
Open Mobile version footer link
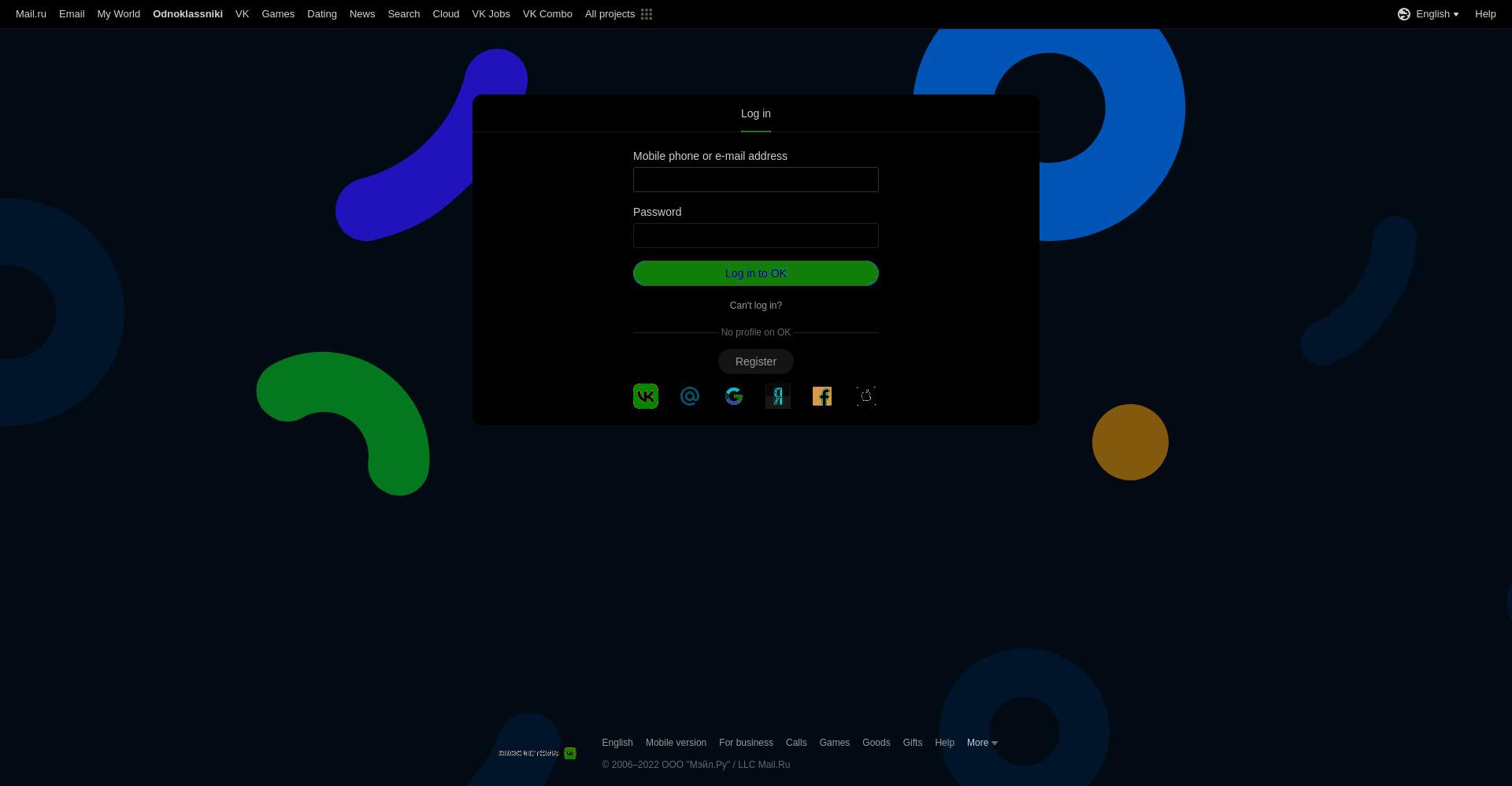coord(676,743)
